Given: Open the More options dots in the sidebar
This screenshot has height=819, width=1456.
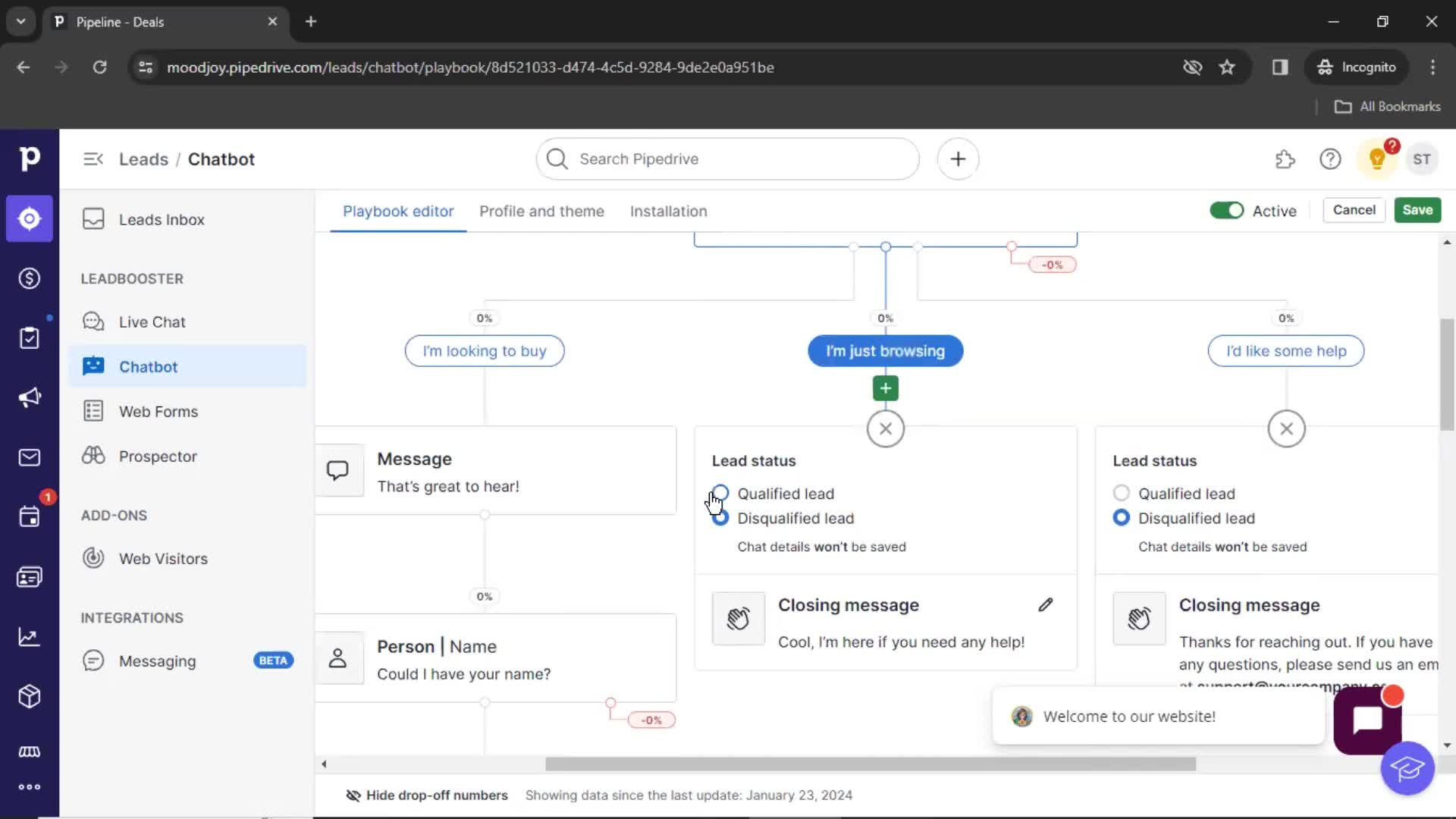Looking at the screenshot, I should 29,787.
